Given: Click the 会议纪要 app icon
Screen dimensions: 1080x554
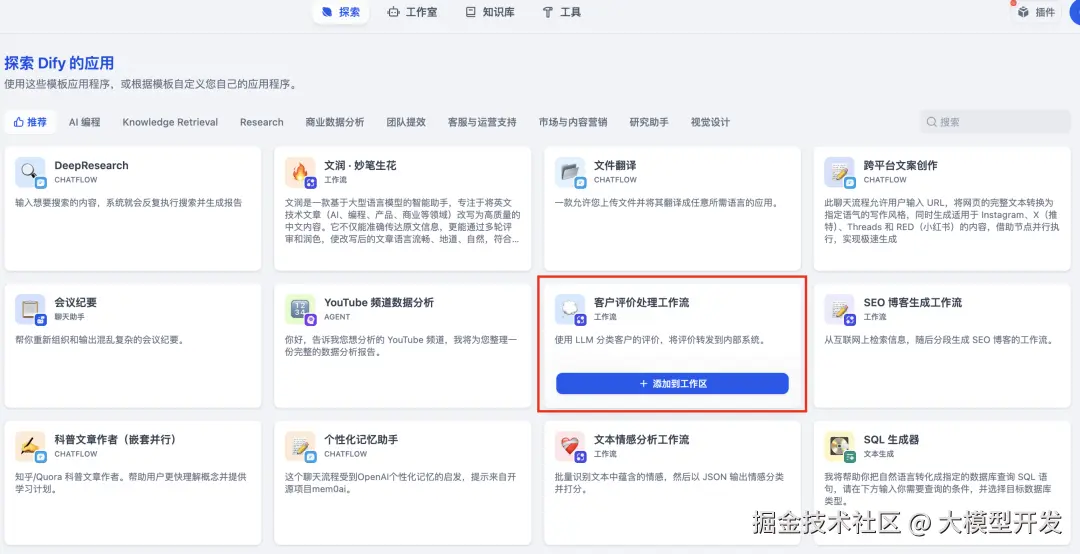Looking at the screenshot, I should (x=30, y=309).
